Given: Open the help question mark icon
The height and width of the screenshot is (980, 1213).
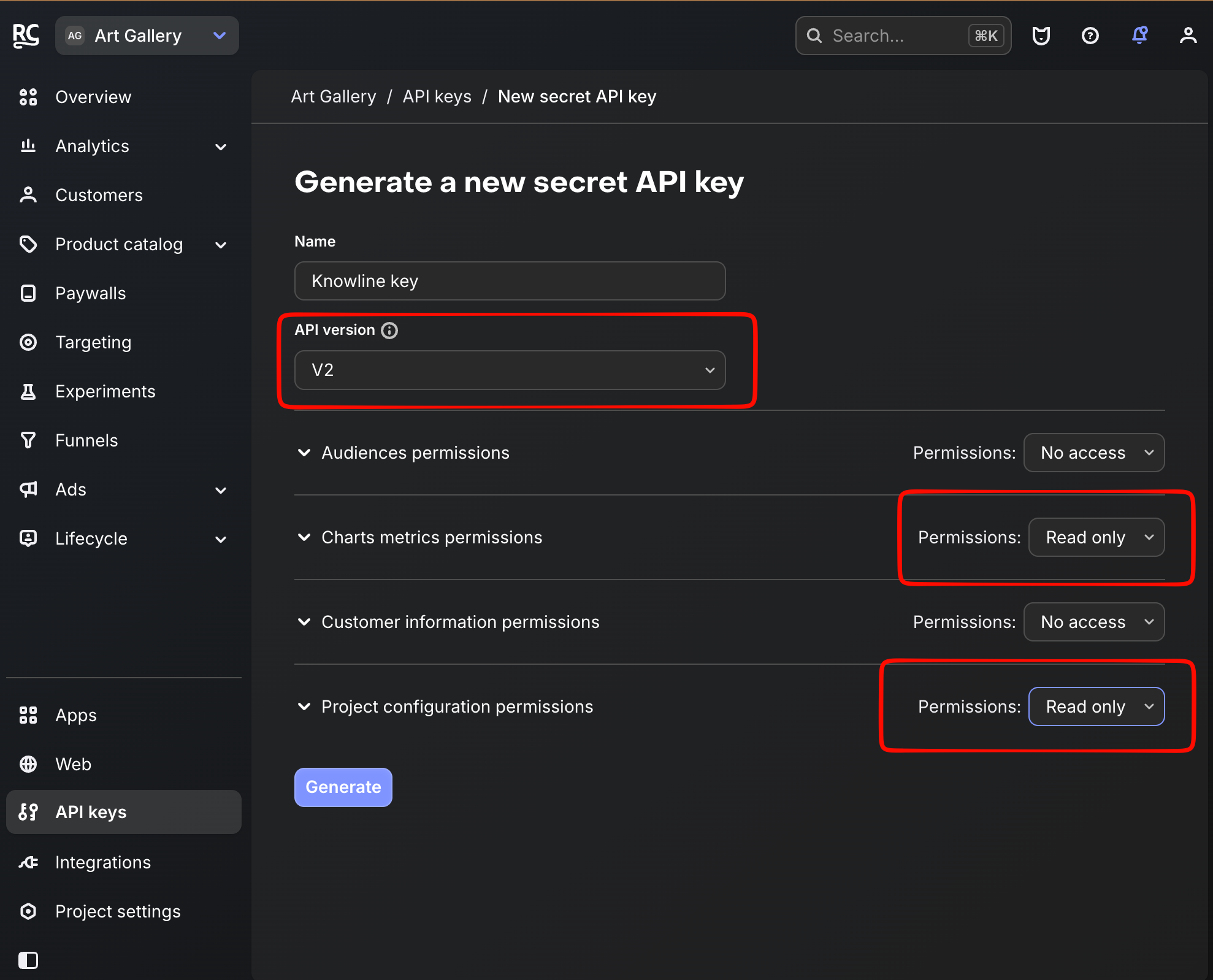Looking at the screenshot, I should pyautogui.click(x=1090, y=36).
